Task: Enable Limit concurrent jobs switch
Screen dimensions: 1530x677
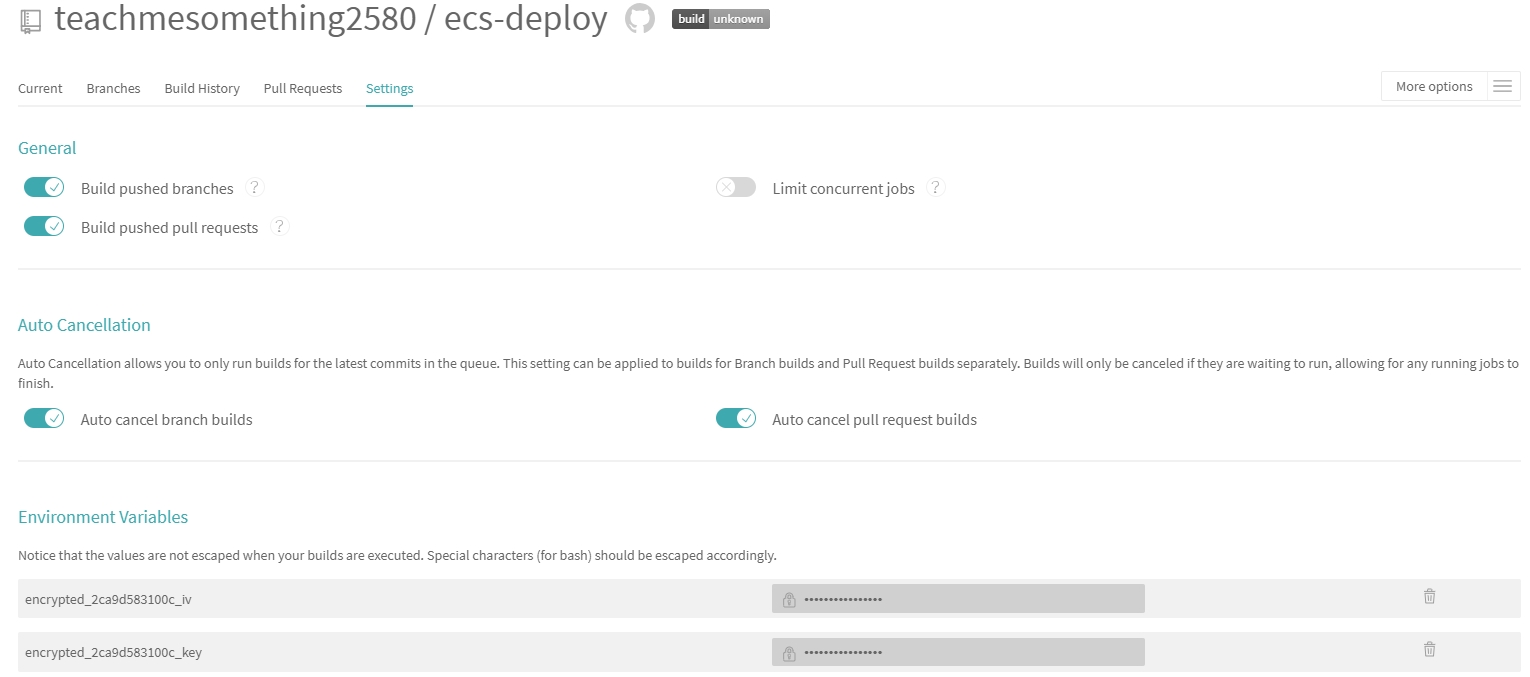Action: tap(736, 187)
